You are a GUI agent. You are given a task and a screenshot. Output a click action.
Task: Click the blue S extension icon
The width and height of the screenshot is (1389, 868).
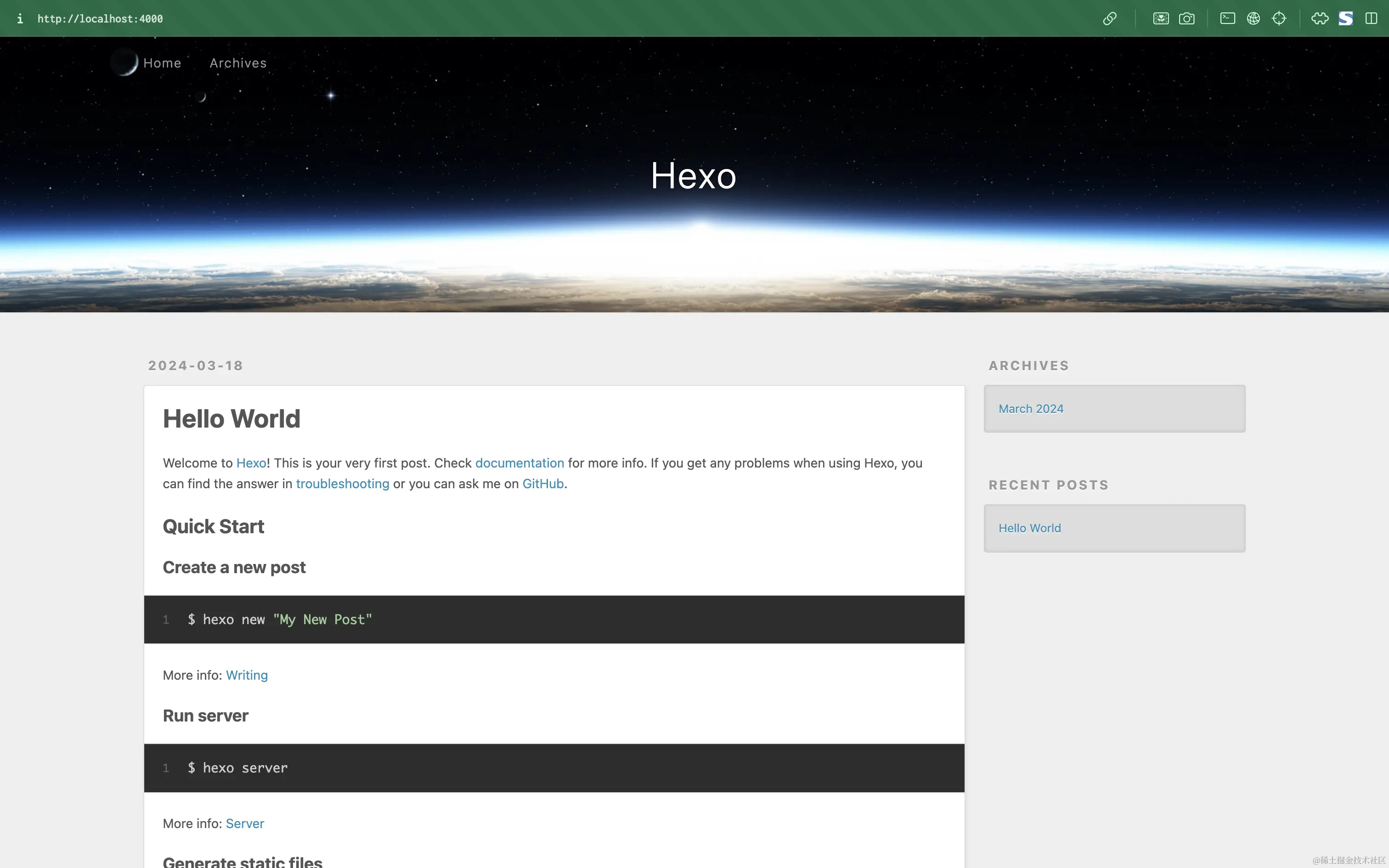click(1345, 18)
